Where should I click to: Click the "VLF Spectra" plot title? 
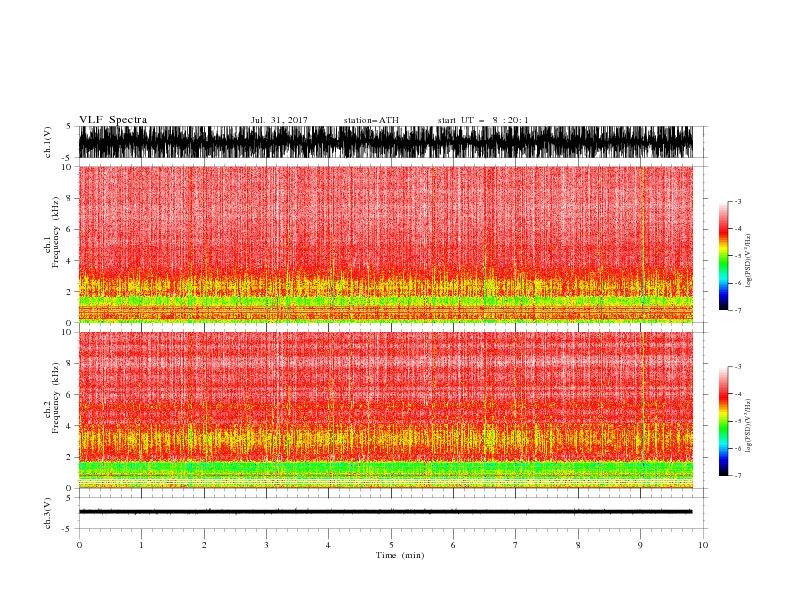[x=113, y=120]
